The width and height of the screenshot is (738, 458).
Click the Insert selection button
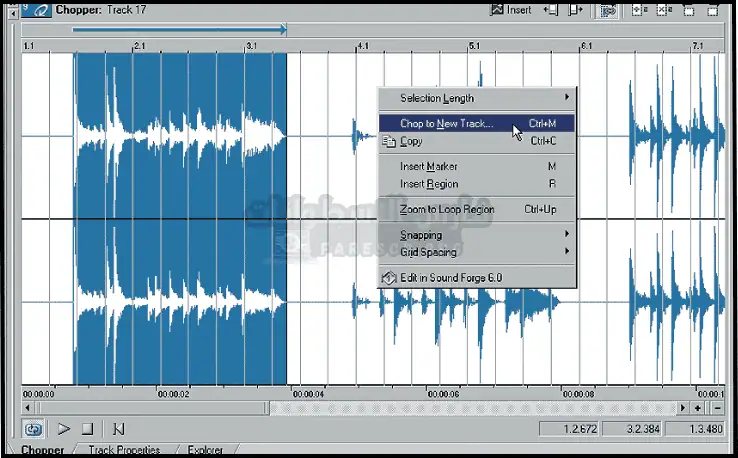512,10
